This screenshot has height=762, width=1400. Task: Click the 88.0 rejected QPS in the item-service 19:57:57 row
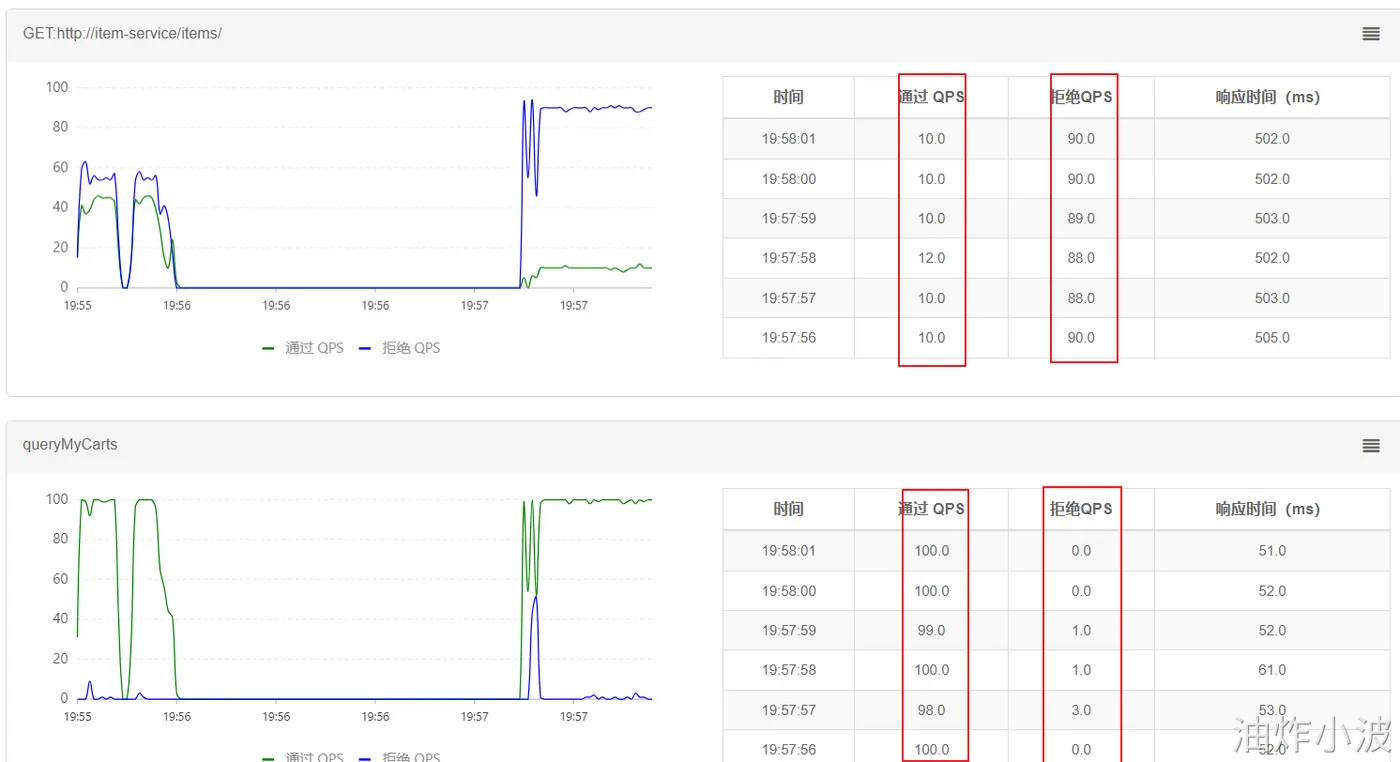click(1081, 298)
